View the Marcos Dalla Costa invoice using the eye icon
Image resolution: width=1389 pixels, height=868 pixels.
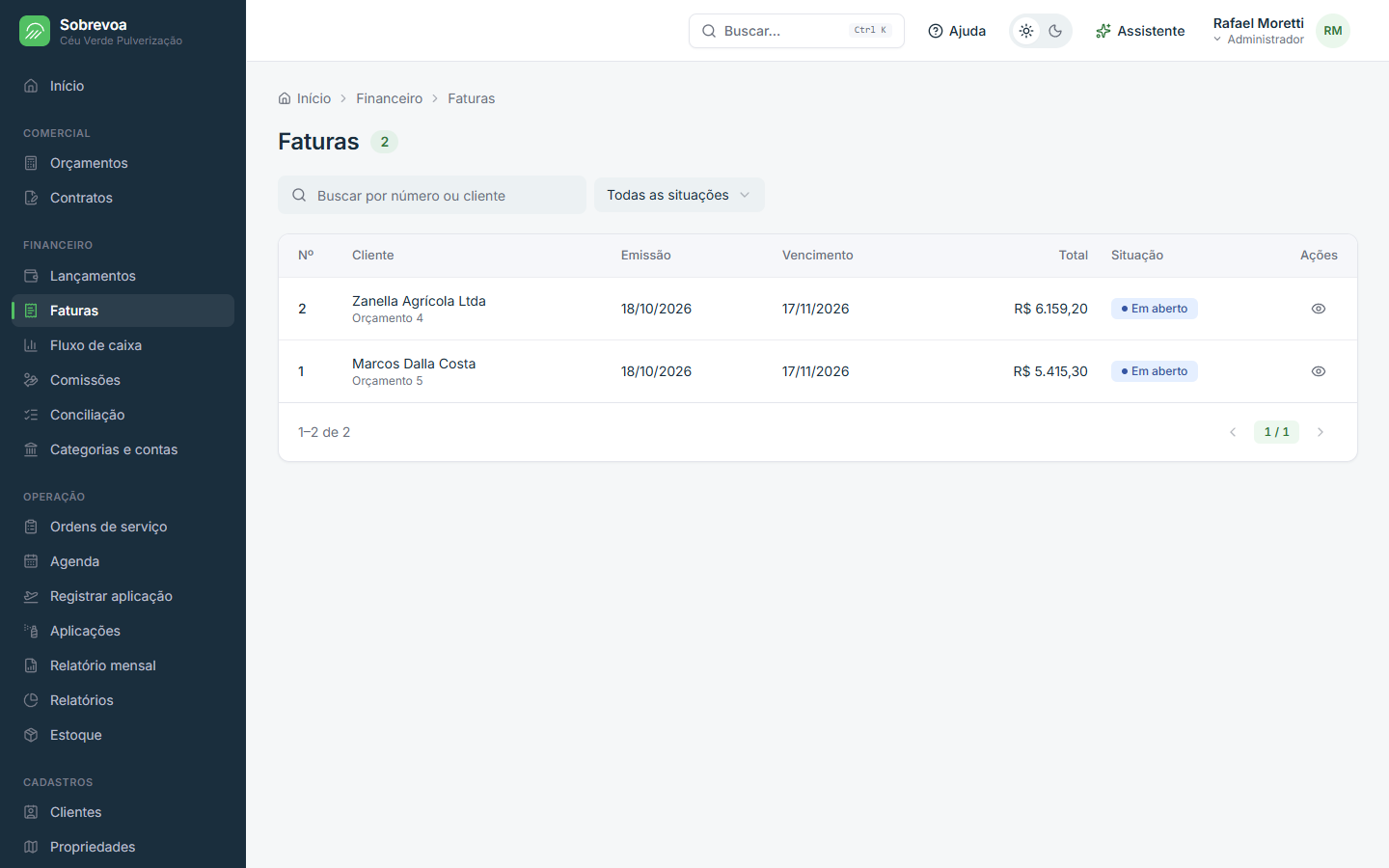(1319, 371)
